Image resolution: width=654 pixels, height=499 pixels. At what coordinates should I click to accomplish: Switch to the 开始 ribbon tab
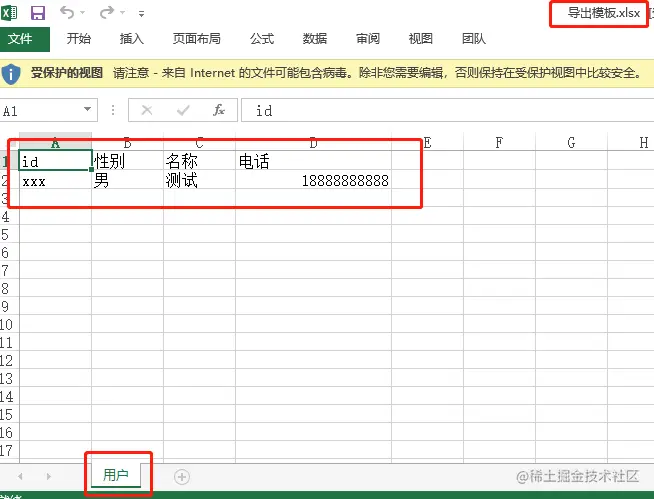point(78,39)
